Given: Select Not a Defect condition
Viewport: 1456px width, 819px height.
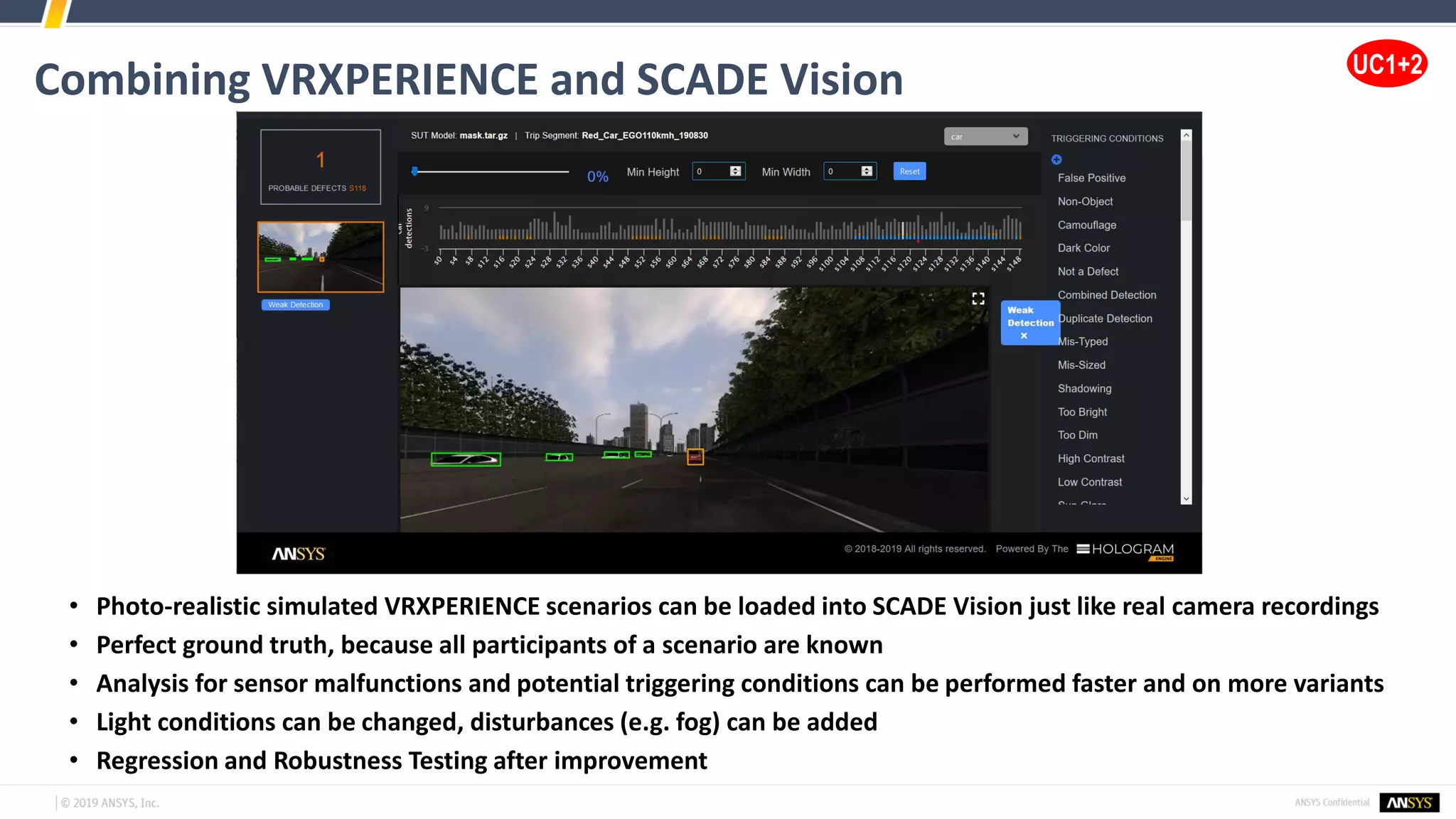Looking at the screenshot, I should click(1088, 272).
